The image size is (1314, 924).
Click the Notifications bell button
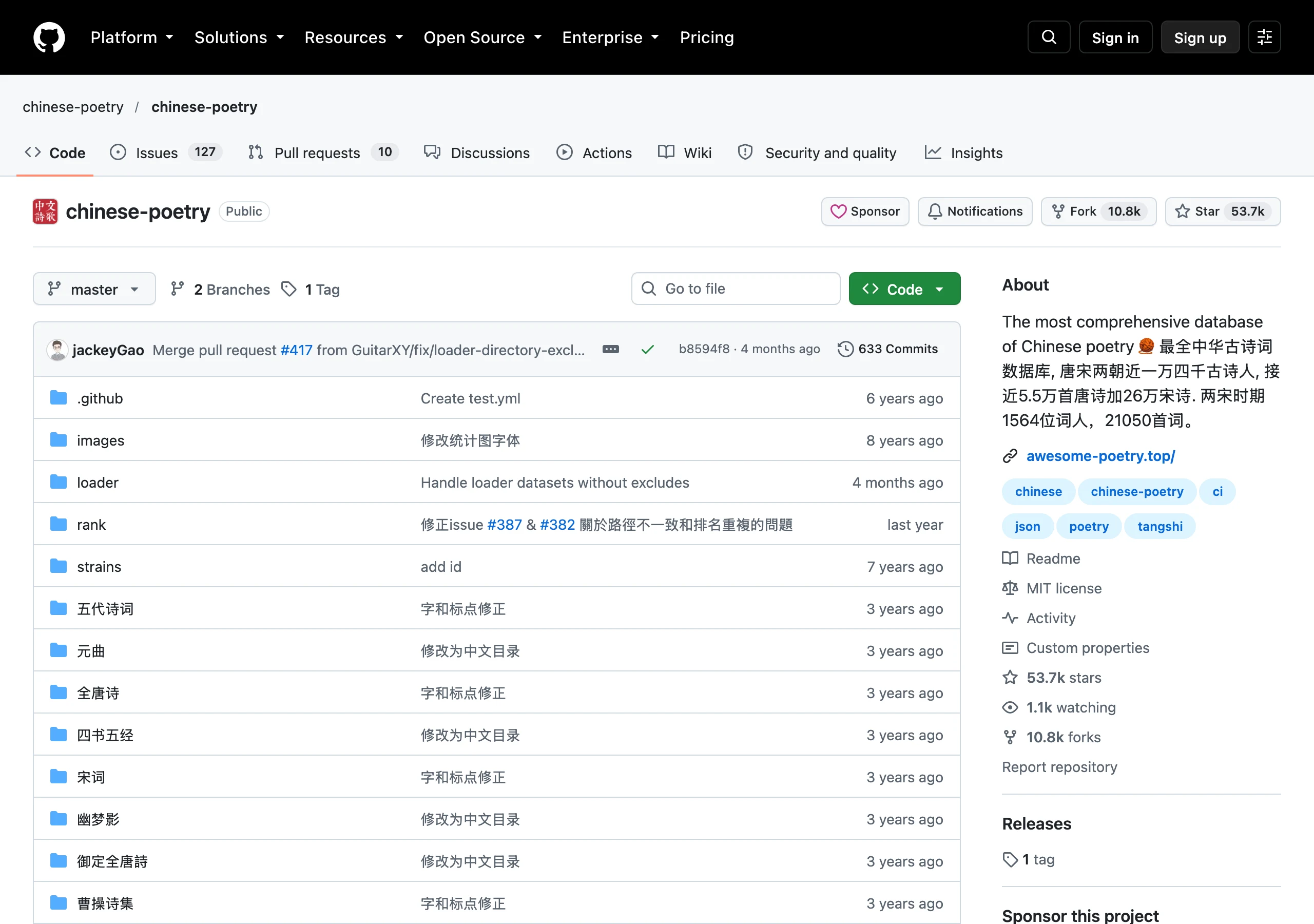(x=975, y=211)
